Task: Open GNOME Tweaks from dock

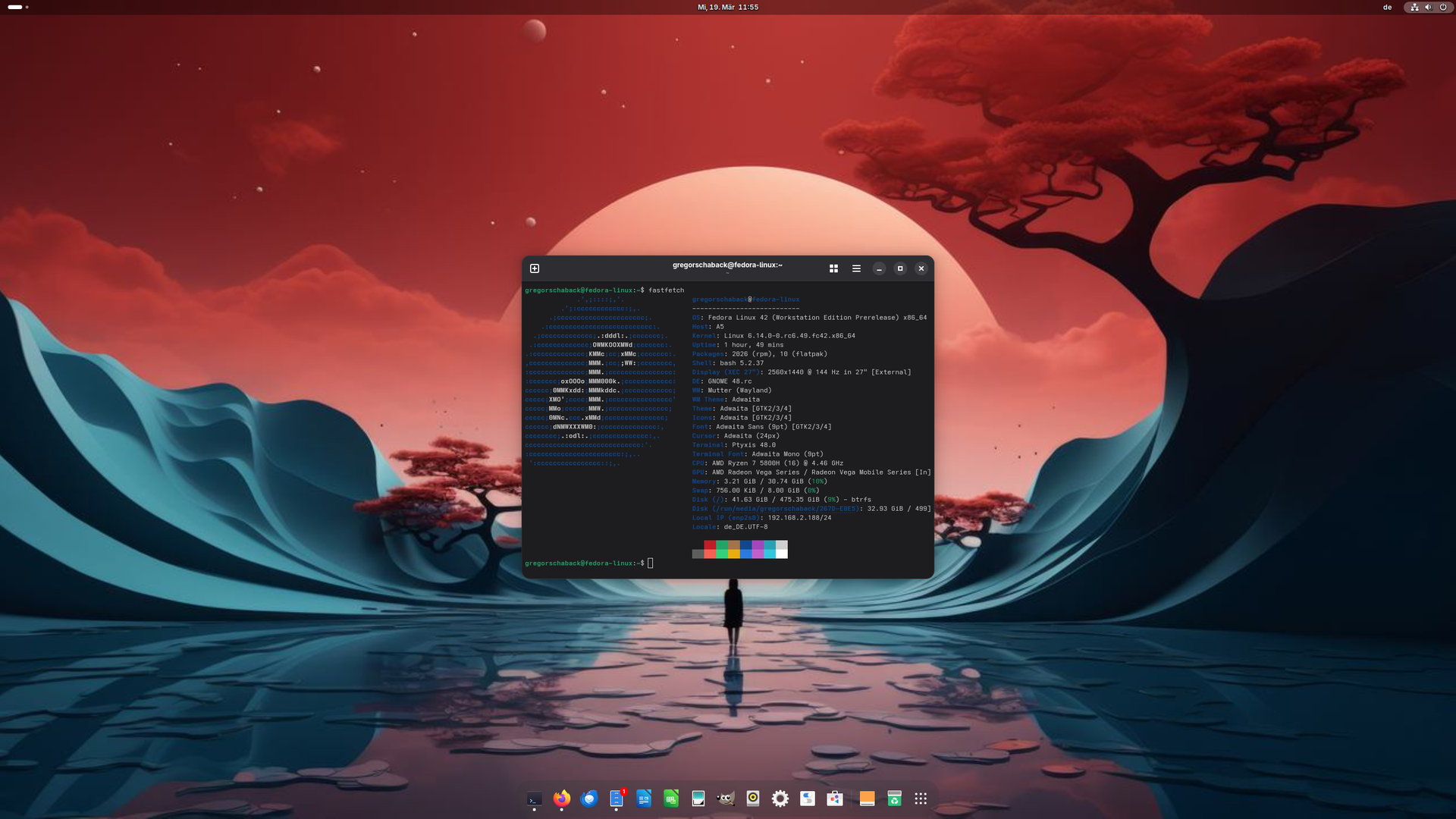Action: click(808, 799)
